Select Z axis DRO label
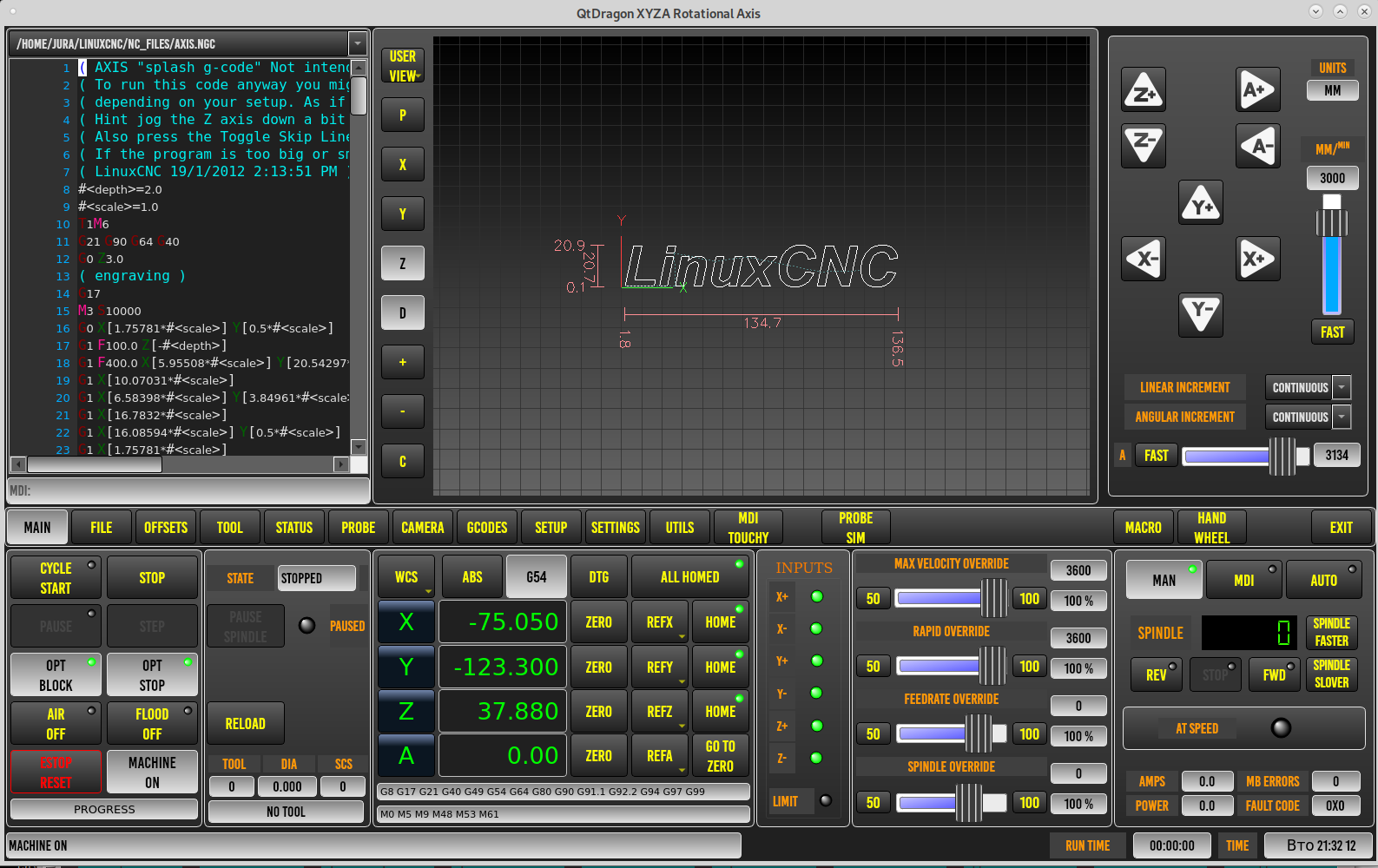Image resolution: width=1378 pixels, height=868 pixels. coord(406,711)
